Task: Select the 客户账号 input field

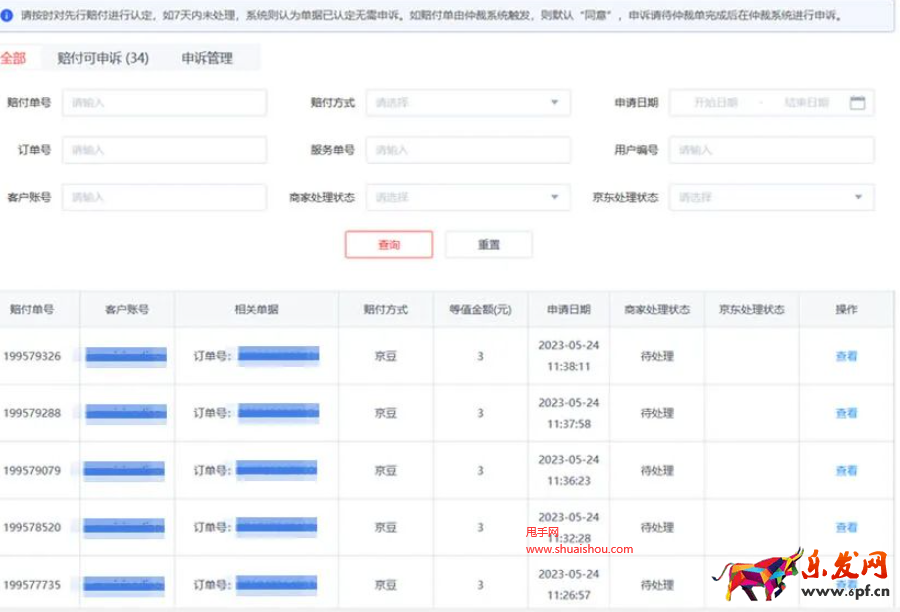Action: click(164, 198)
